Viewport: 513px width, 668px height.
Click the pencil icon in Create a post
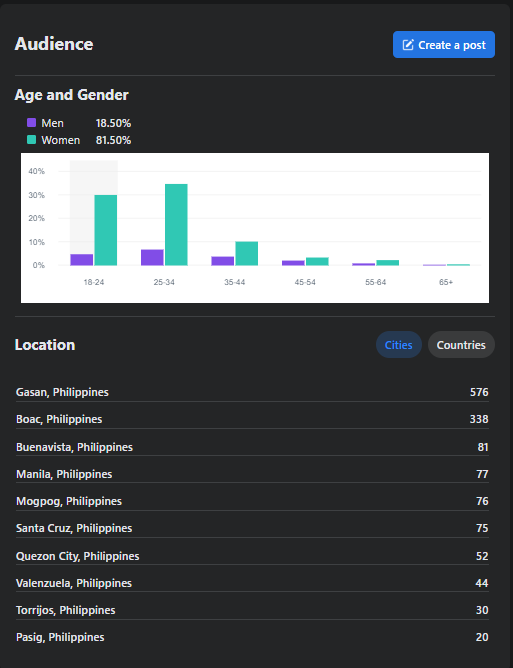point(408,45)
